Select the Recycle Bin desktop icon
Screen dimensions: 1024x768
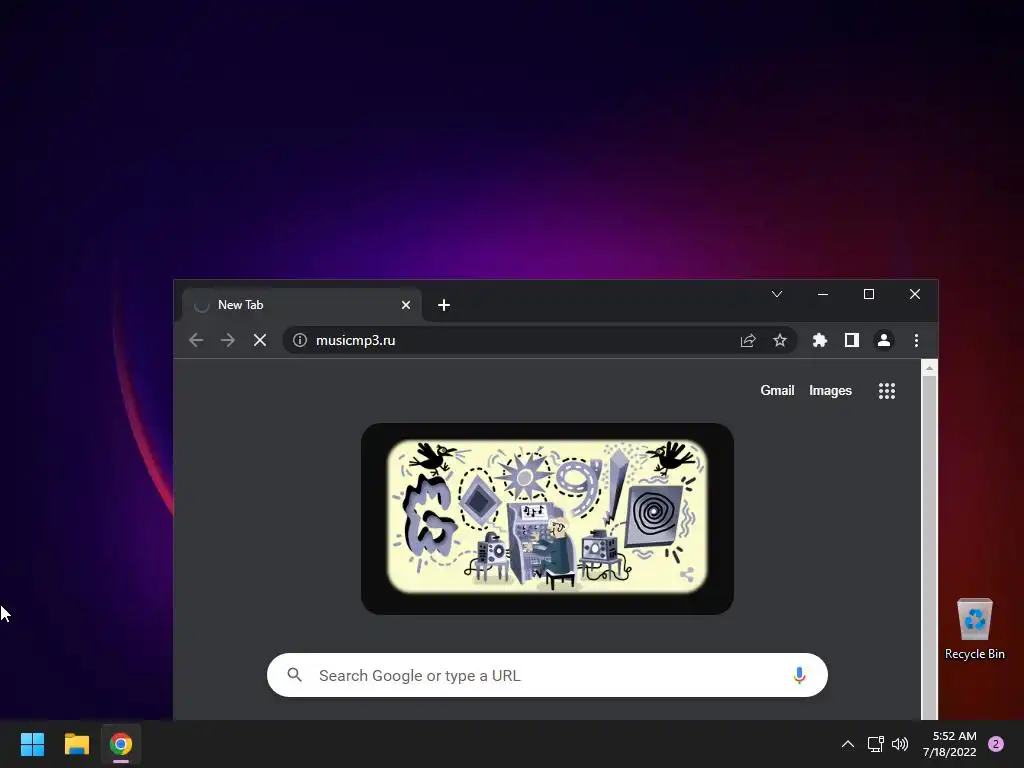[x=974, y=629]
